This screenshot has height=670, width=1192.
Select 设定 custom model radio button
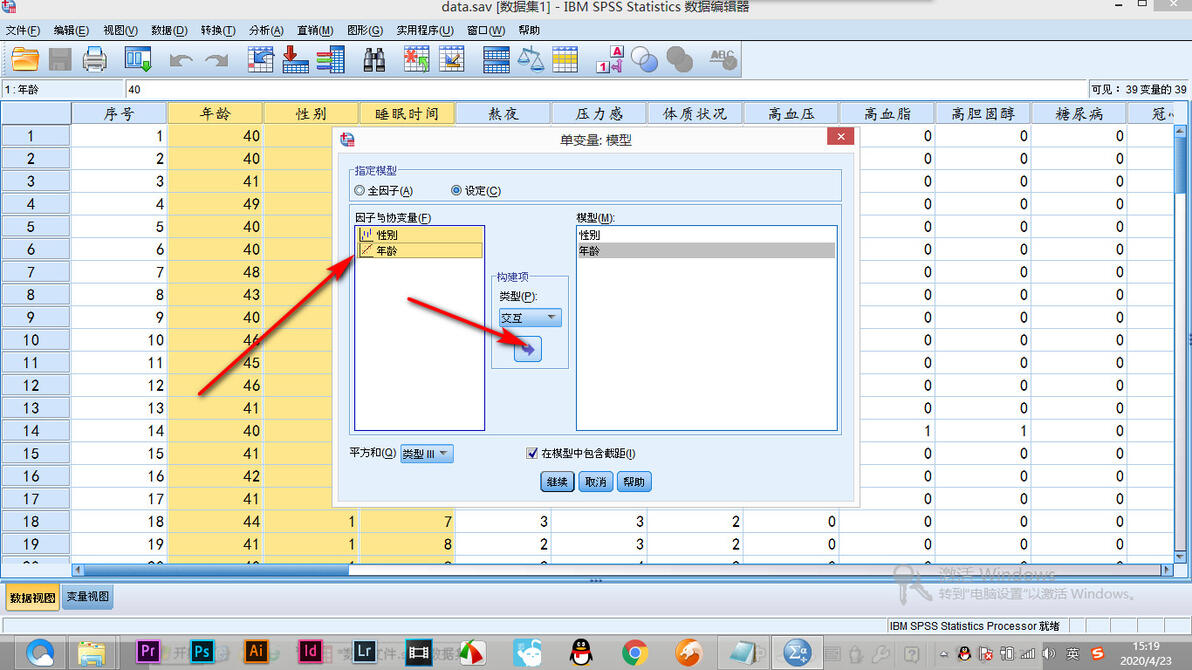pyautogui.click(x=456, y=190)
